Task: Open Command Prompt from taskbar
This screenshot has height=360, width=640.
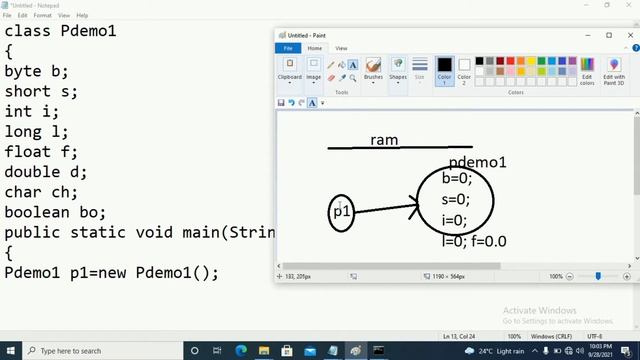Action: tap(379, 351)
